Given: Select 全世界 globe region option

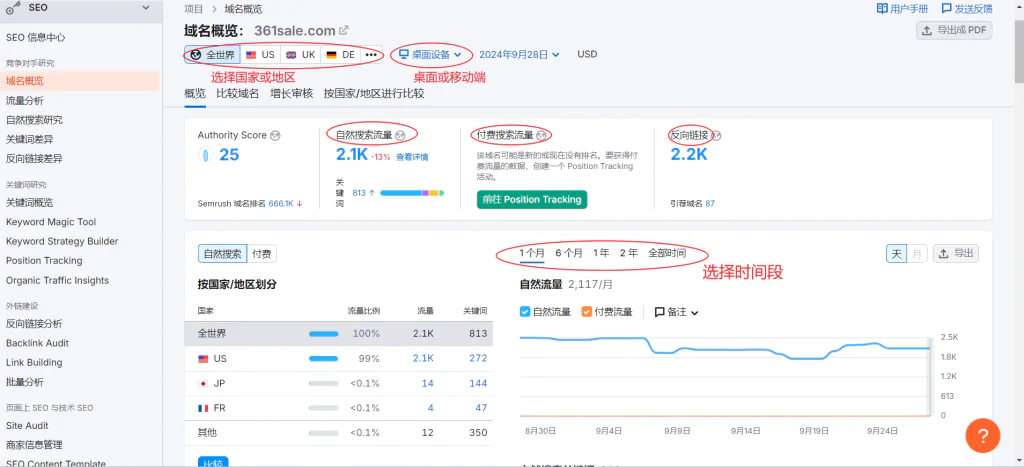Looking at the screenshot, I should 212,55.
